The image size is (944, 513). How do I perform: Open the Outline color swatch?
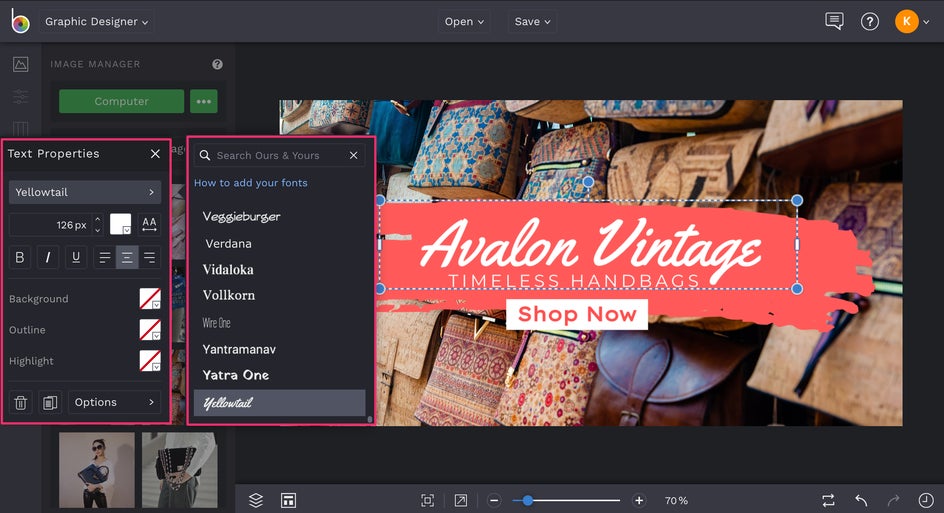pyautogui.click(x=150, y=329)
